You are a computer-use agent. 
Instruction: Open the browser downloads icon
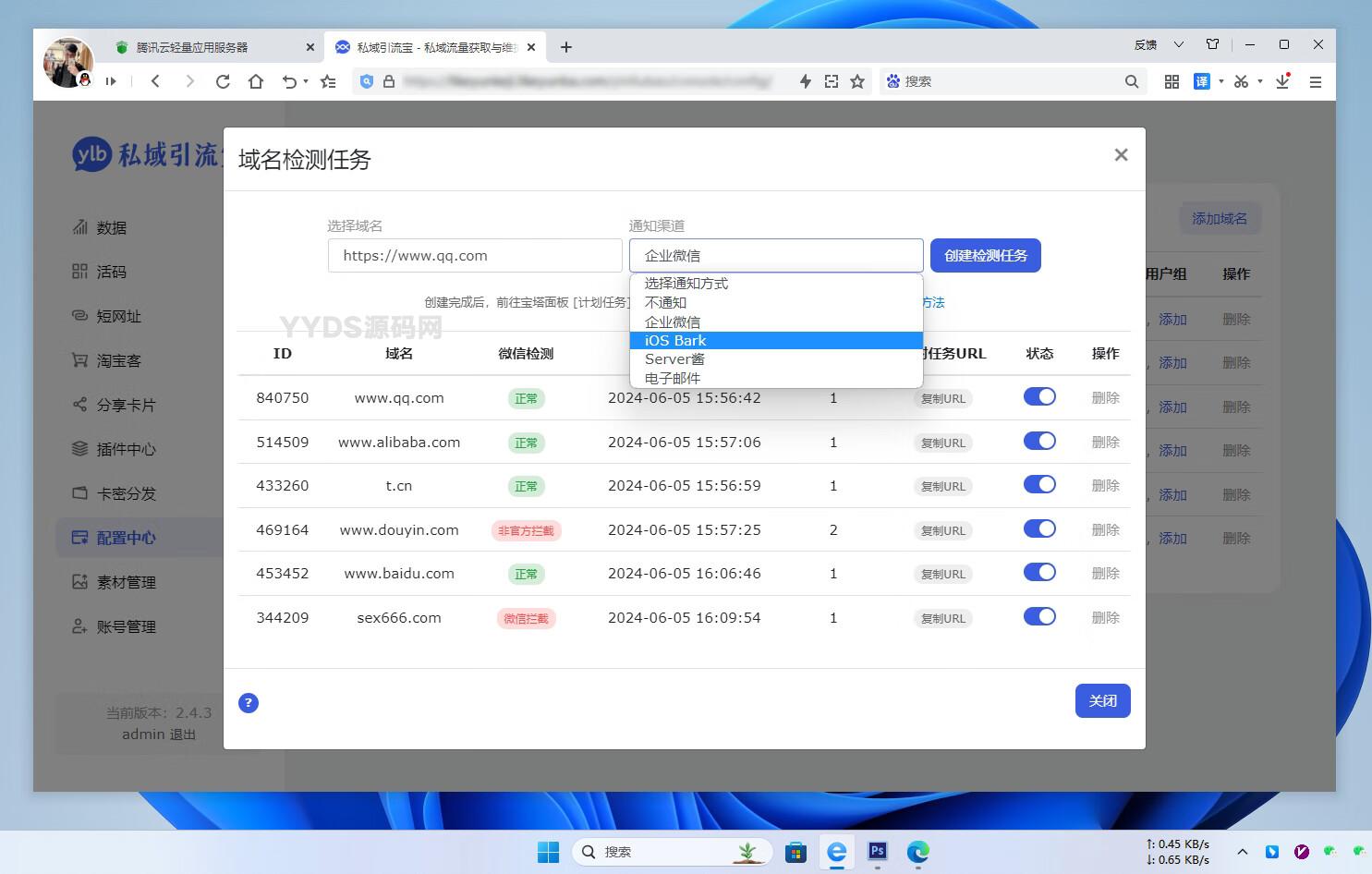pyautogui.click(x=1282, y=81)
